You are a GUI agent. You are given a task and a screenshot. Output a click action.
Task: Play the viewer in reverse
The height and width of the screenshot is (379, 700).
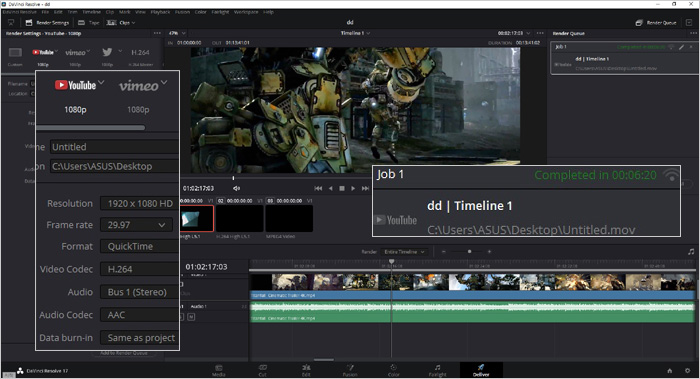tap(330, 188)
